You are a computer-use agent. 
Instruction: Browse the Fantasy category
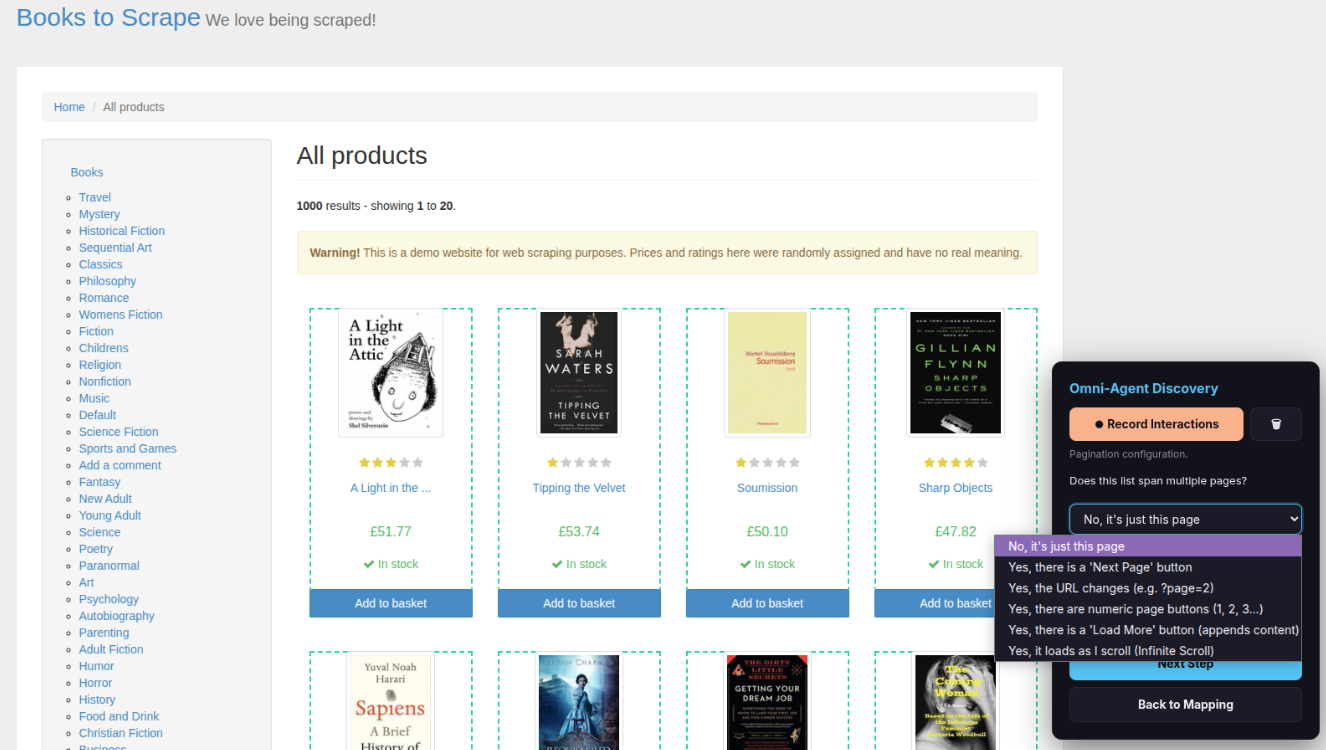pos(100,482)
